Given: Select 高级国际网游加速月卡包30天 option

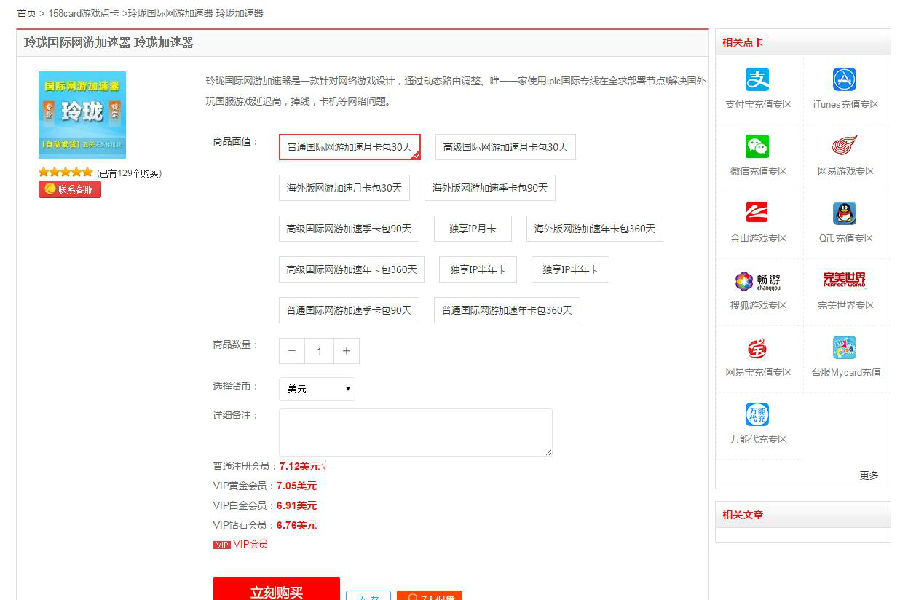Looking at the screenshot, I should point(505,147).
